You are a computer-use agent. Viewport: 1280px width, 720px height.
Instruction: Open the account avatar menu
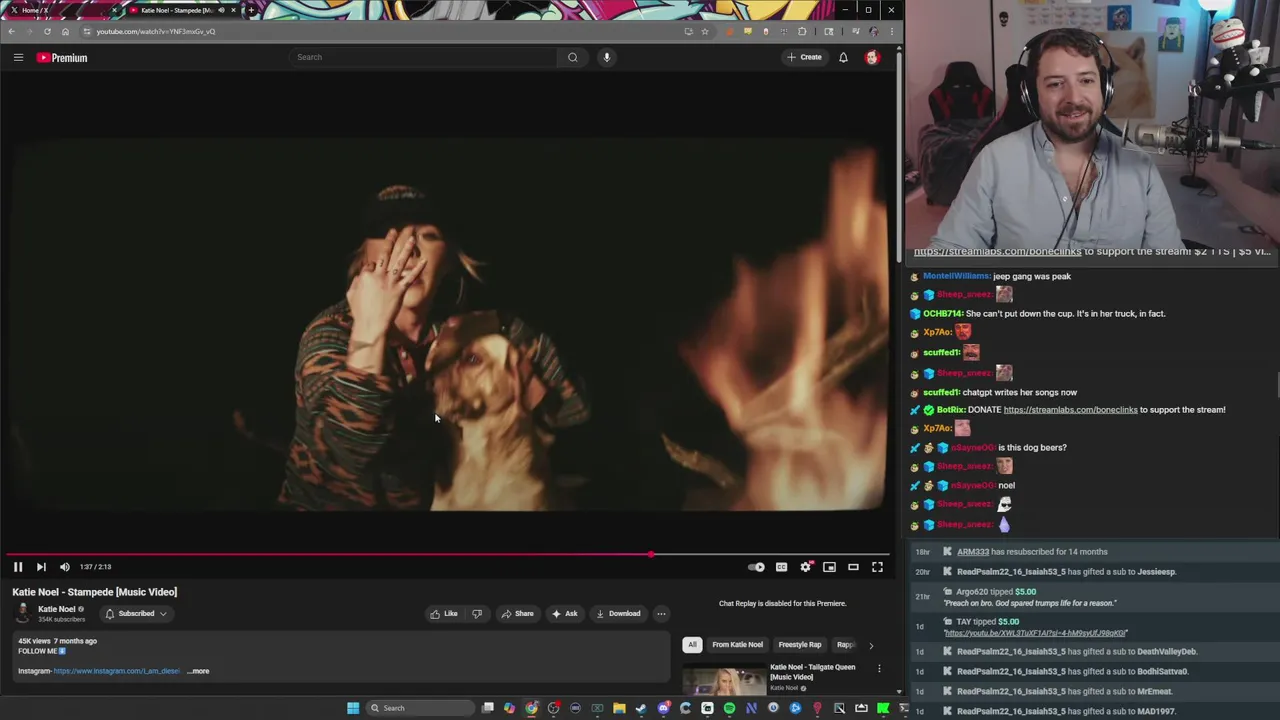click(872, 57)
